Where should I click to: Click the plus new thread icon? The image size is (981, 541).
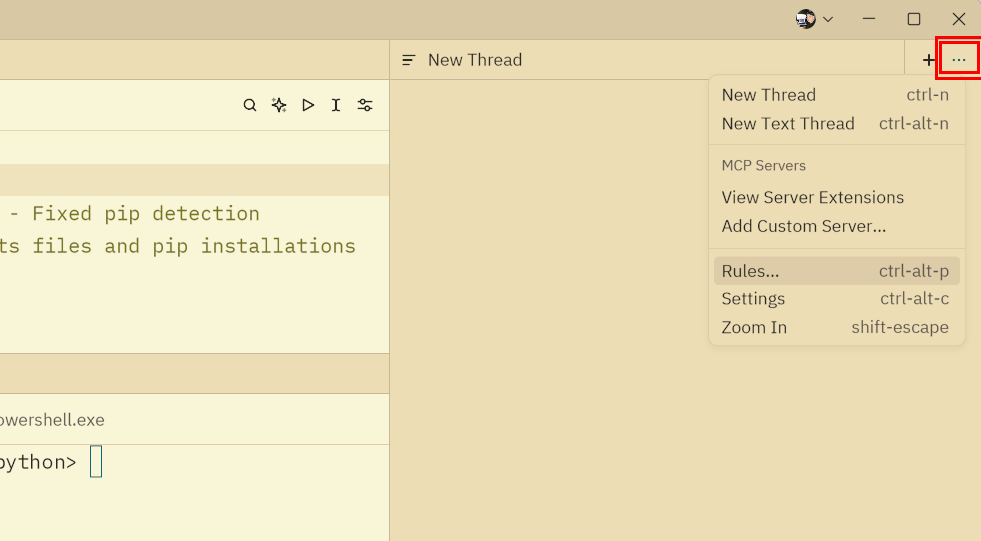click(928, 60)
